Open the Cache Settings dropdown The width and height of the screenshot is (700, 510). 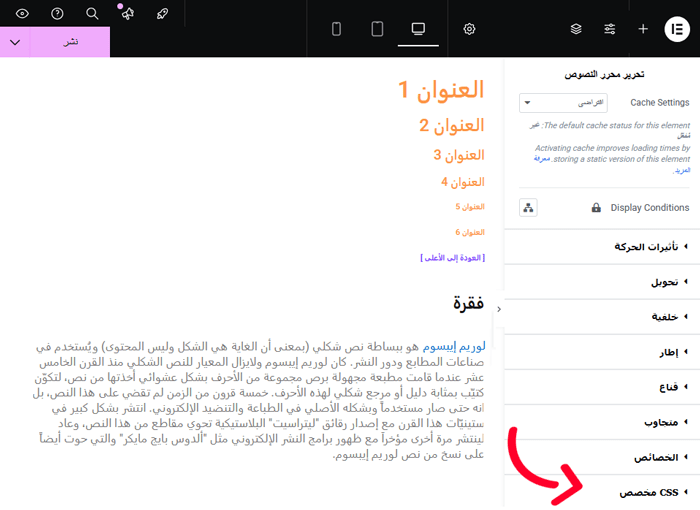click(563, 103)
